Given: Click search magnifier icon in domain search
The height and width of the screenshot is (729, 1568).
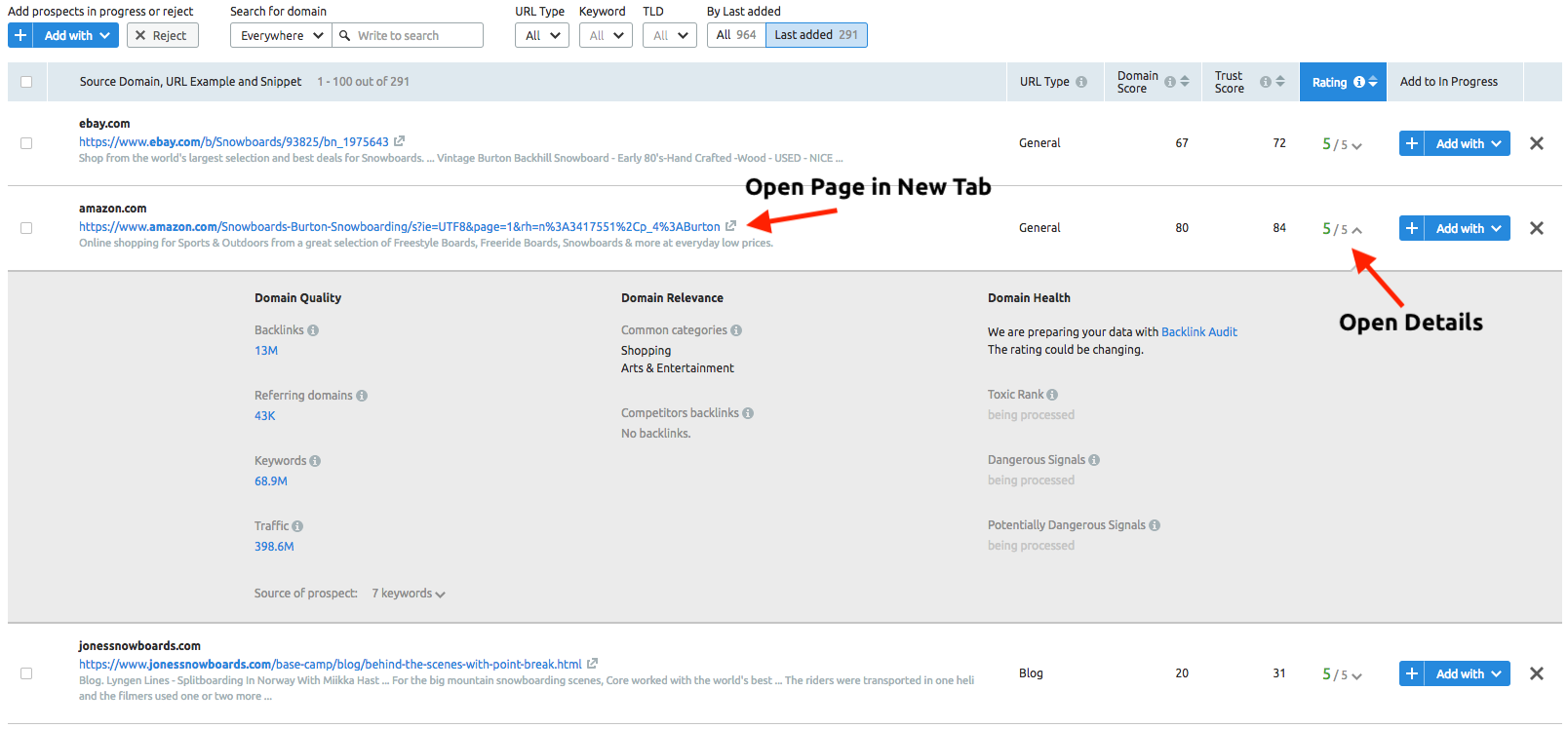Looking at the screenshot, I should (345, 35).
